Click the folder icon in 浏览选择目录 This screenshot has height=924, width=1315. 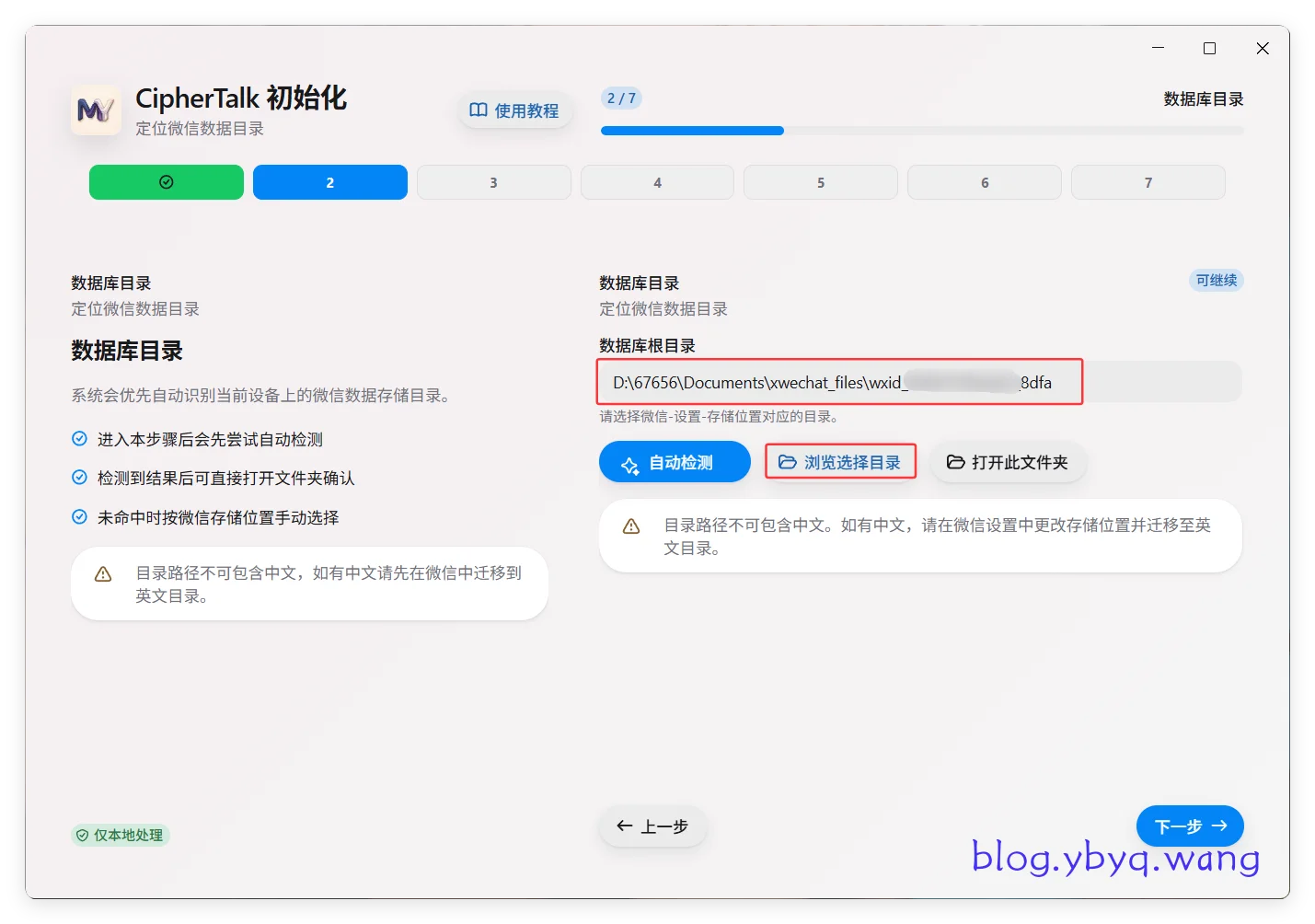[x=788, y=462]
